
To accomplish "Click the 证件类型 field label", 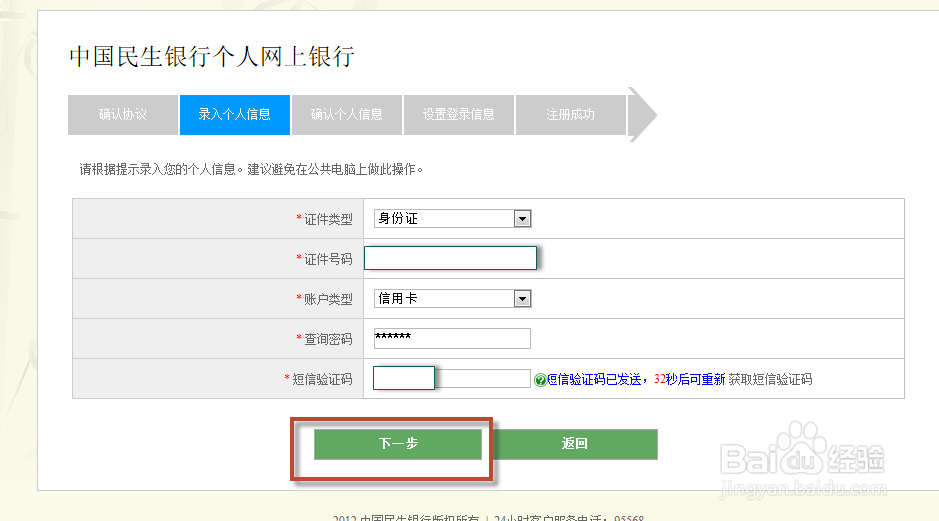I will (328, 219).
